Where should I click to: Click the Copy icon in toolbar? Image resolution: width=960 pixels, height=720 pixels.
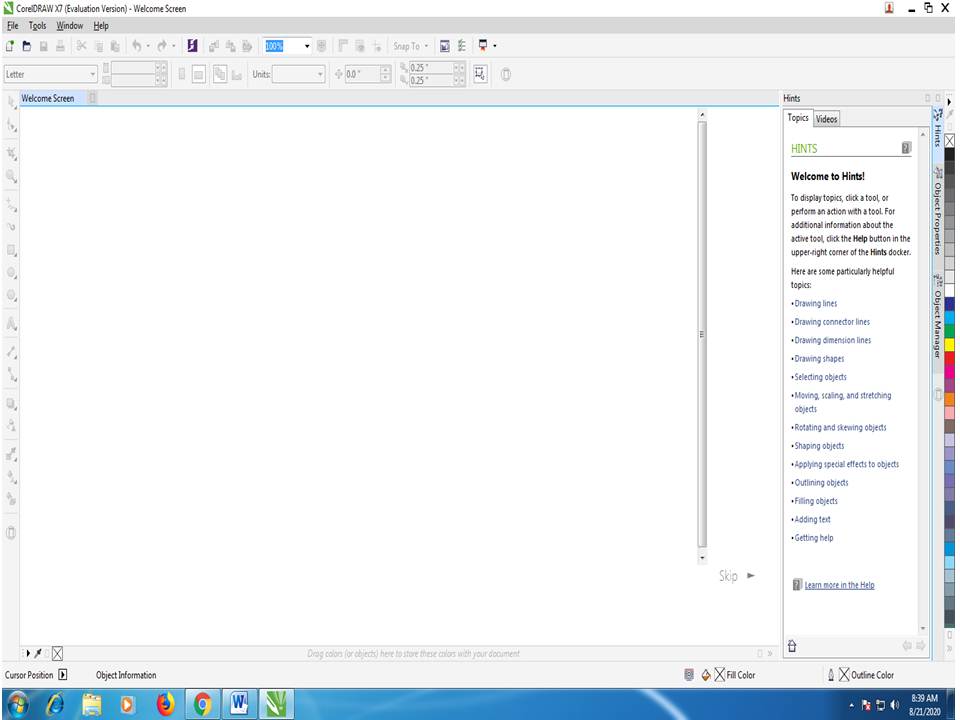99,46
